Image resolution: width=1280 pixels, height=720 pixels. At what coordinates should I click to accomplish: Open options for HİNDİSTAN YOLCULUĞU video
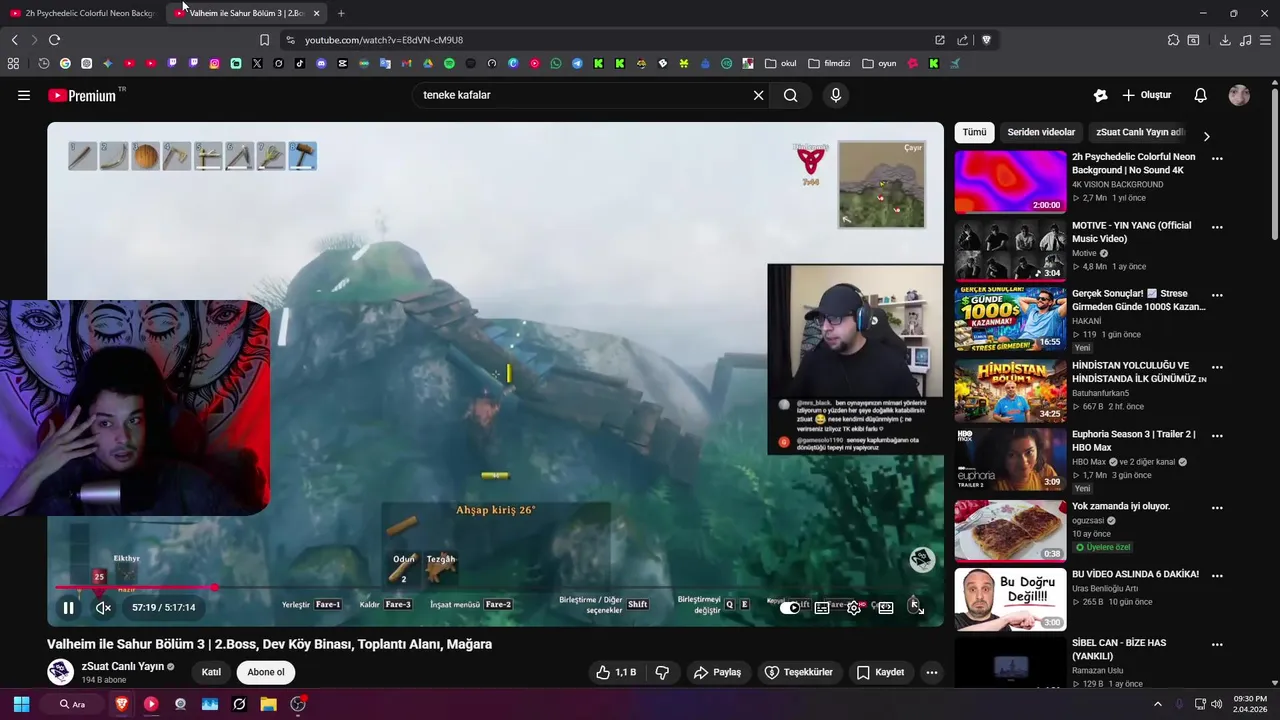1217,367
